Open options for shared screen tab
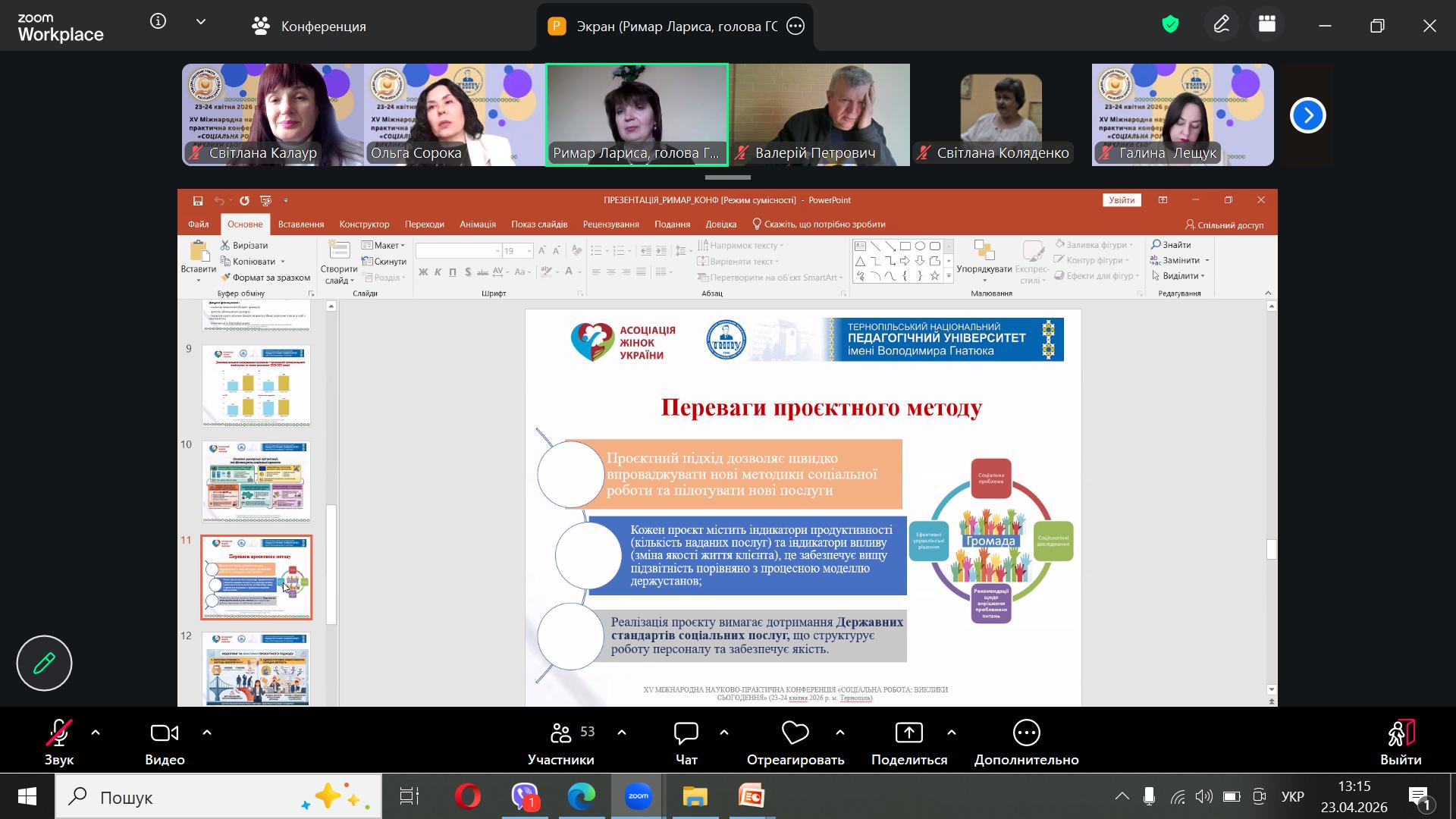 [x=795, y=26]
